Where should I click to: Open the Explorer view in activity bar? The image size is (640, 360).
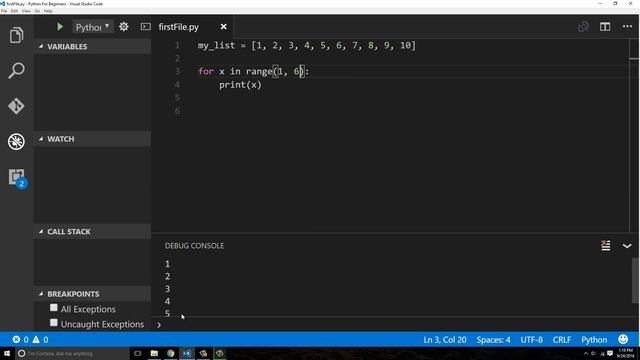pos(16,36)
